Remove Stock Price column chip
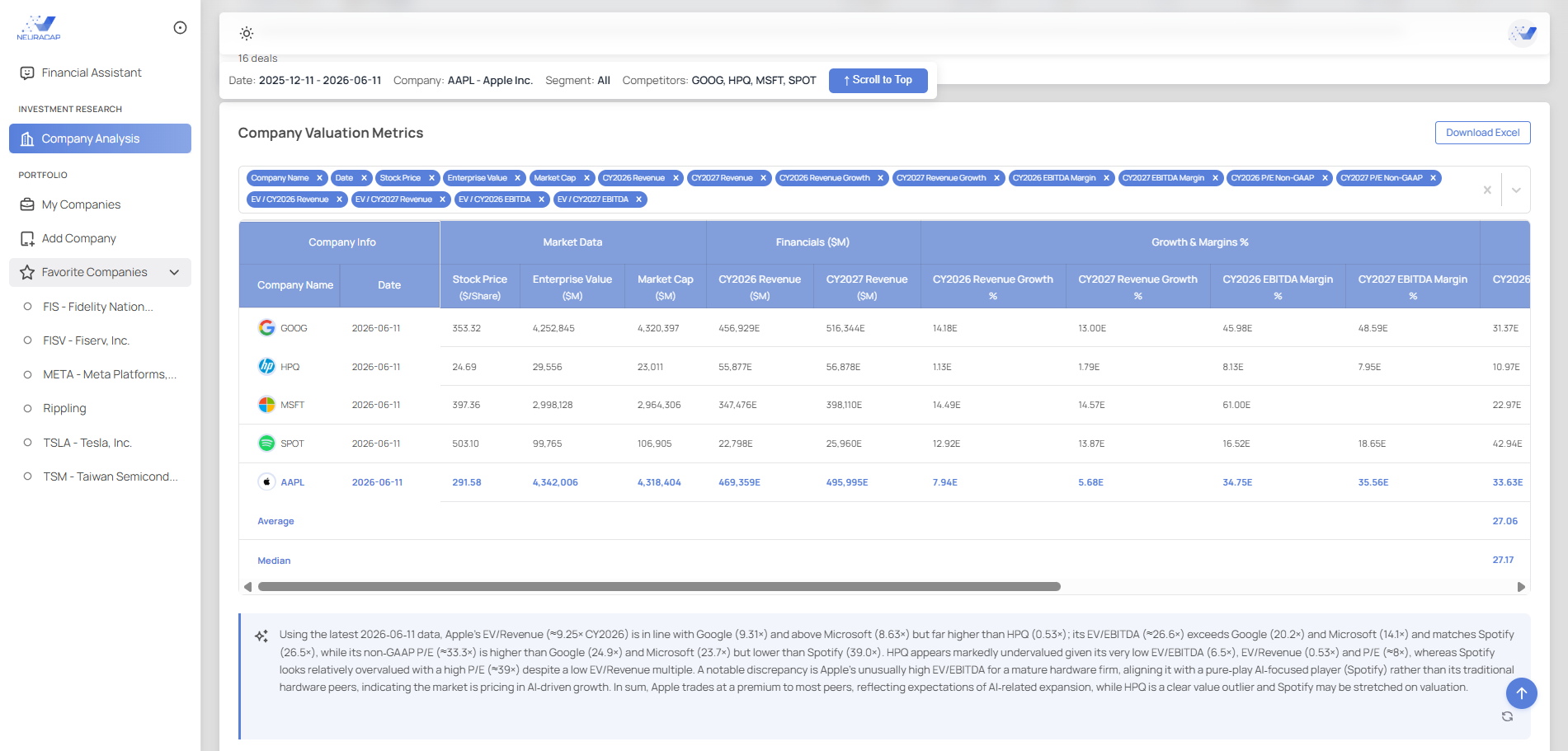This screenshot has width=1568, height=751. (x=431, y=178)
